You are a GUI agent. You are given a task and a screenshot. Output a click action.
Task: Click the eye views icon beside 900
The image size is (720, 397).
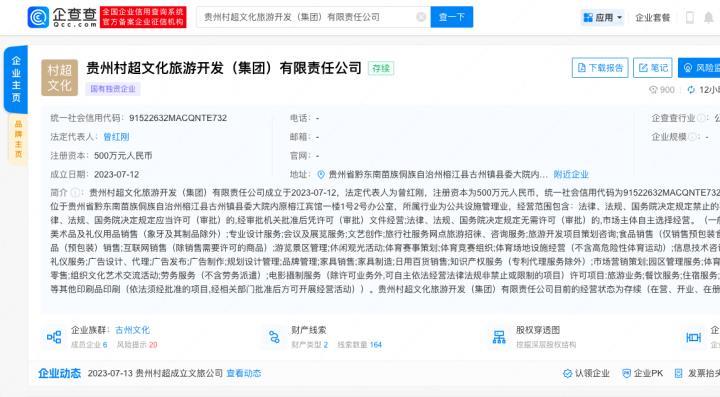(x=653, y=89)
